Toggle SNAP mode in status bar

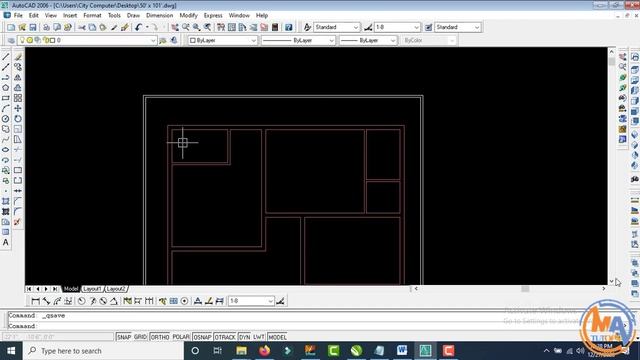click(x=124, y=337)
